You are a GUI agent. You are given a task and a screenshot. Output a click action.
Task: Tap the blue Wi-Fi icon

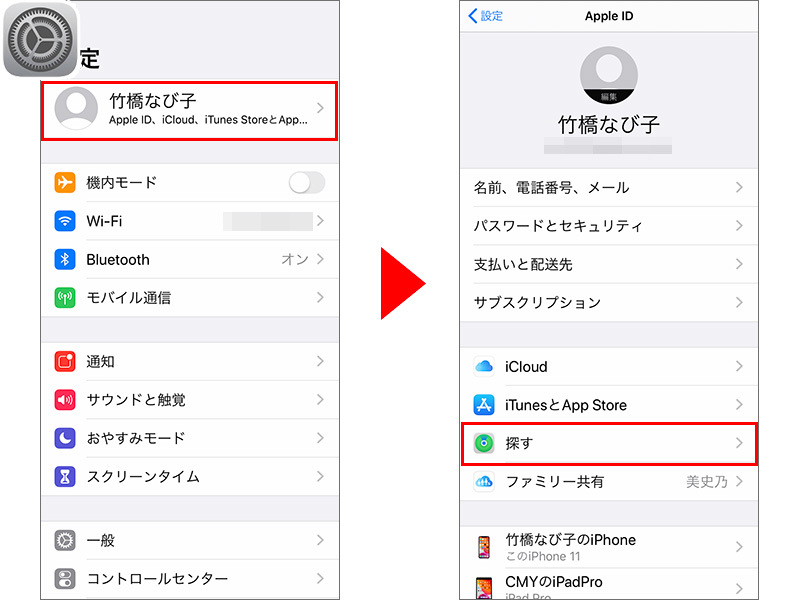(x=65, y=221)
